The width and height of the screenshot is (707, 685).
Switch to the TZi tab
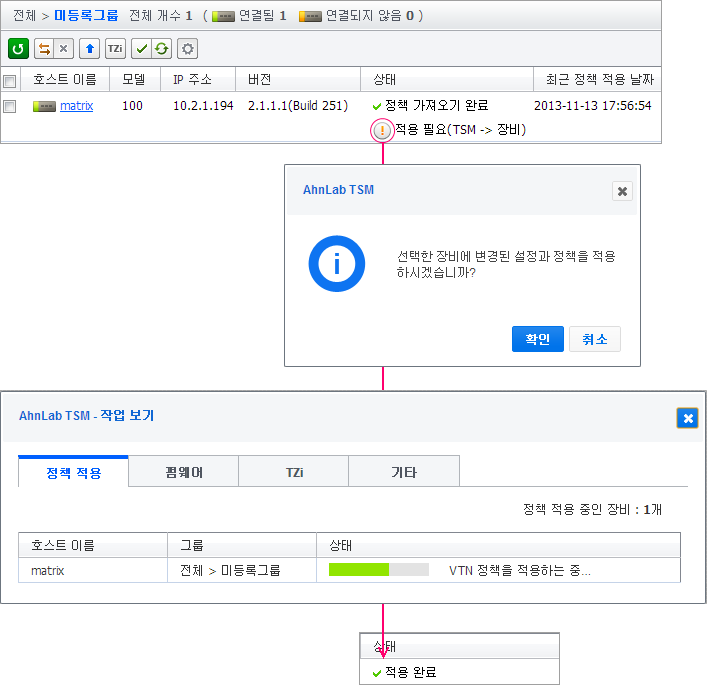[x=294, y=472]
